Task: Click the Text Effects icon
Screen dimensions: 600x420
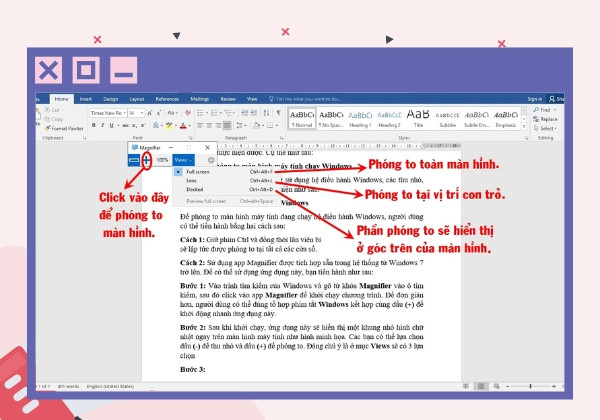Action: (156, 125)
